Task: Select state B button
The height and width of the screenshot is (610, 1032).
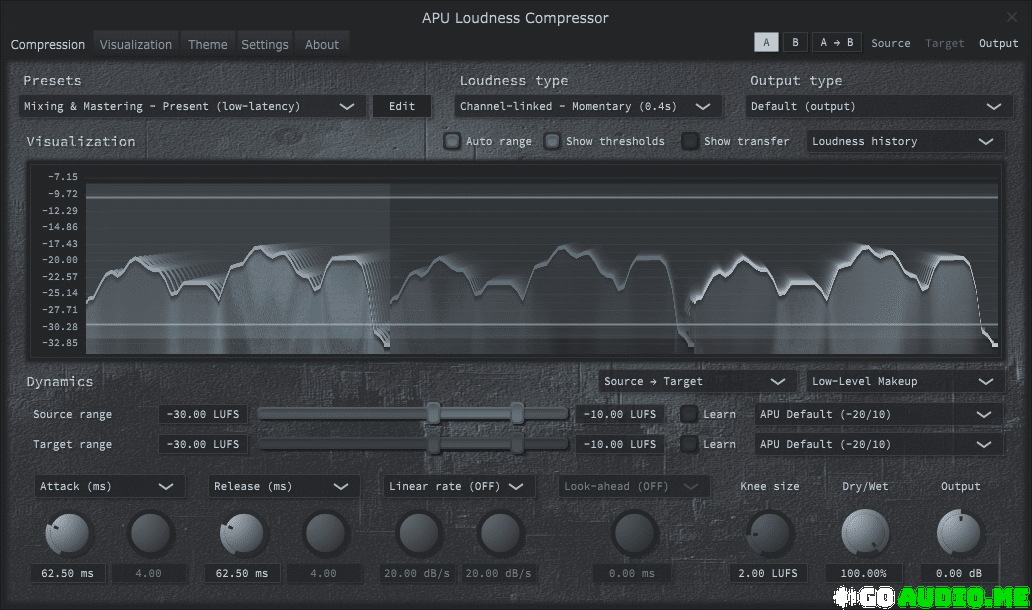Action: tap(795, 42)
